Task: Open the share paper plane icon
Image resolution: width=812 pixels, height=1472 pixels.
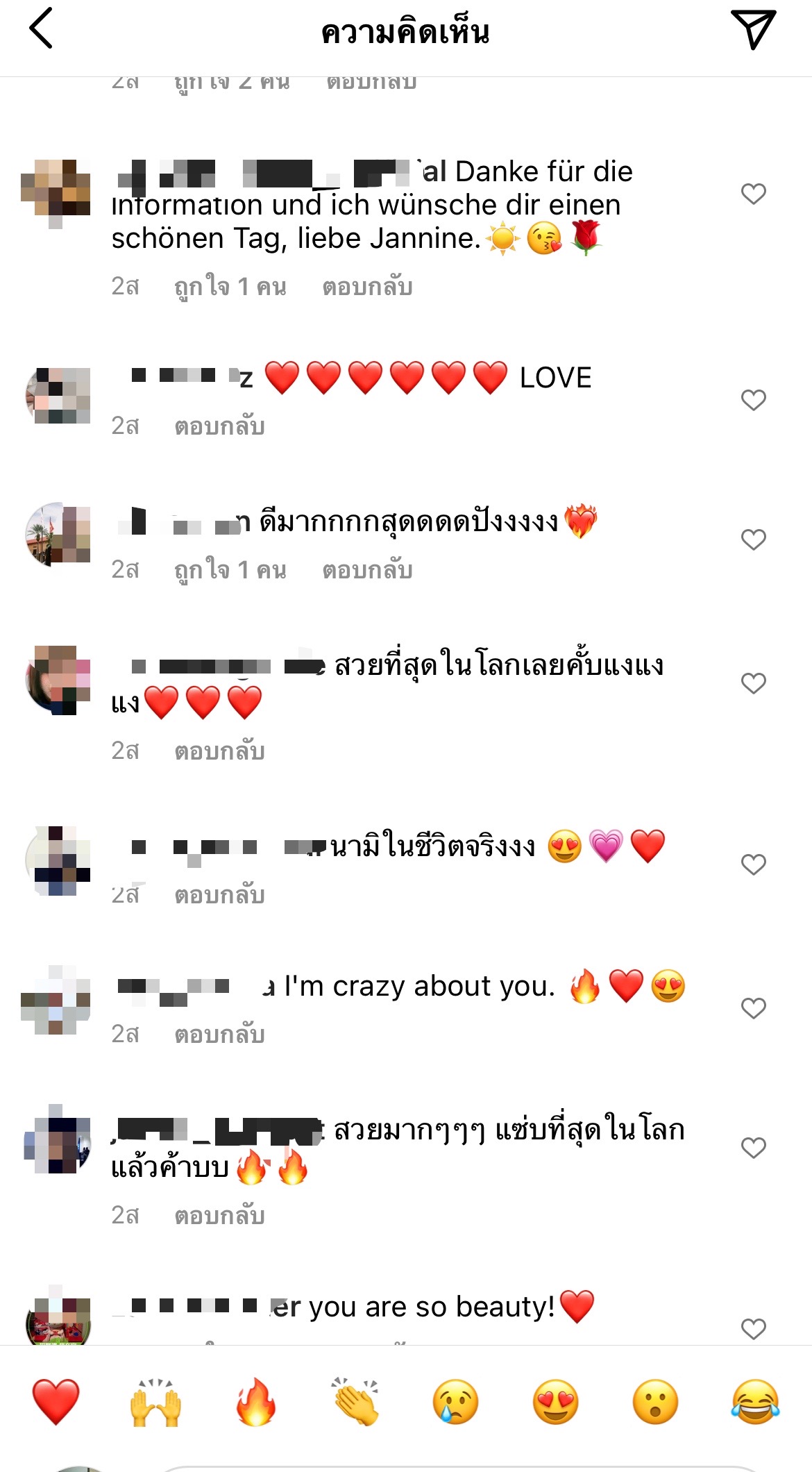Action: [753, 30]
